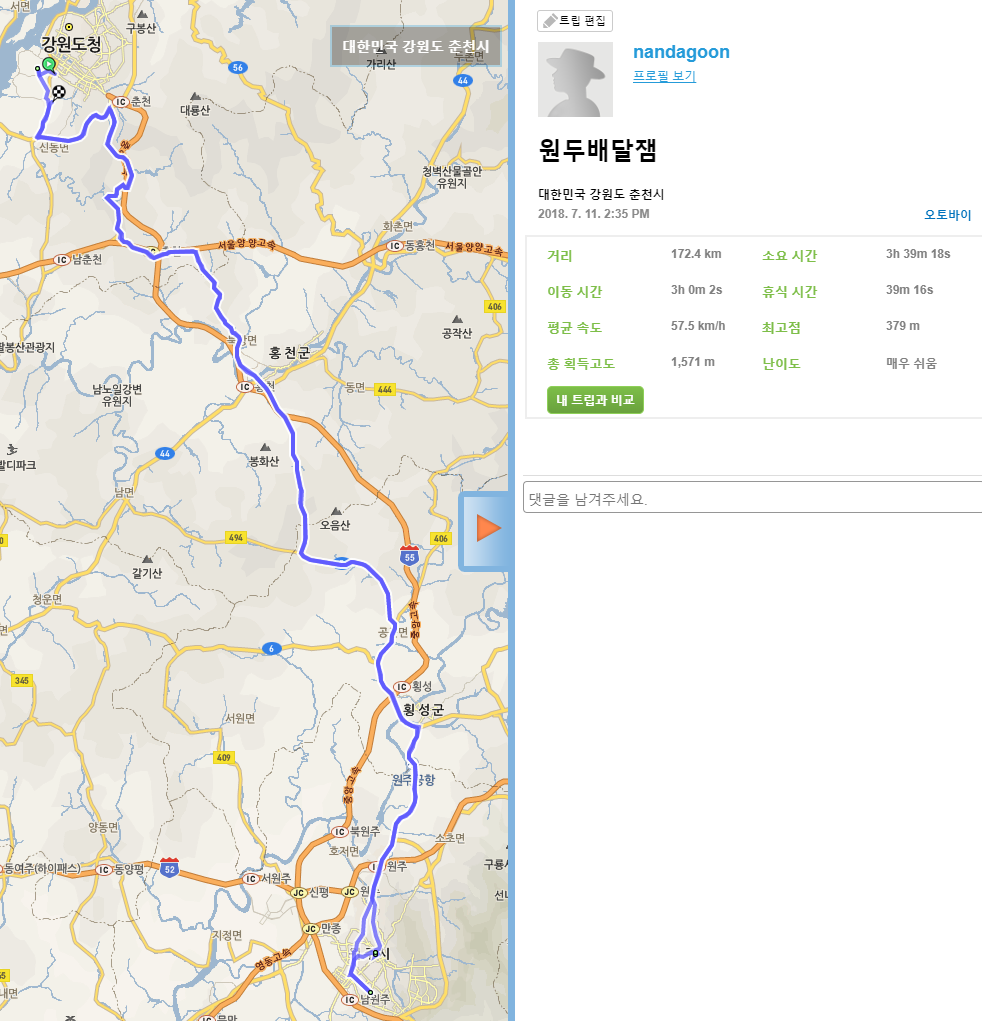The width and height of the screenshot is (982, 1021).
Task: Click the green route start marker
Action: point(48,64)
